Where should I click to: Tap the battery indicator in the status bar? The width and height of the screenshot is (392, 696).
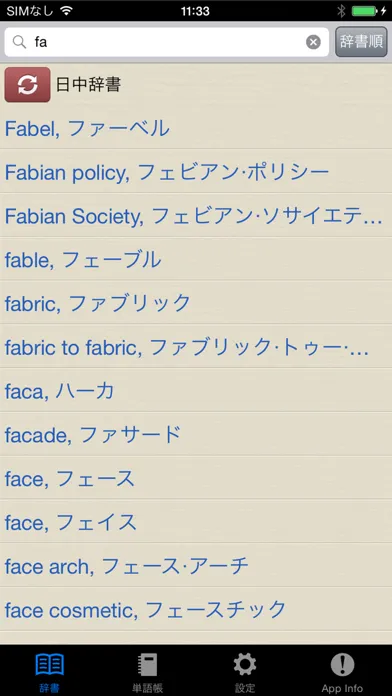[365, 11]
